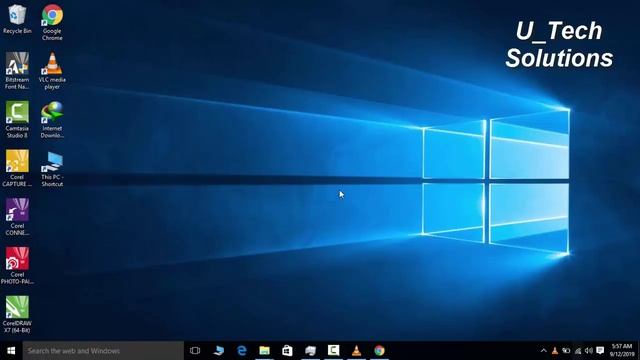Select the This PC shortcut icon
Image resolution: width=640 pixels, height=360 pixels.
52,168
